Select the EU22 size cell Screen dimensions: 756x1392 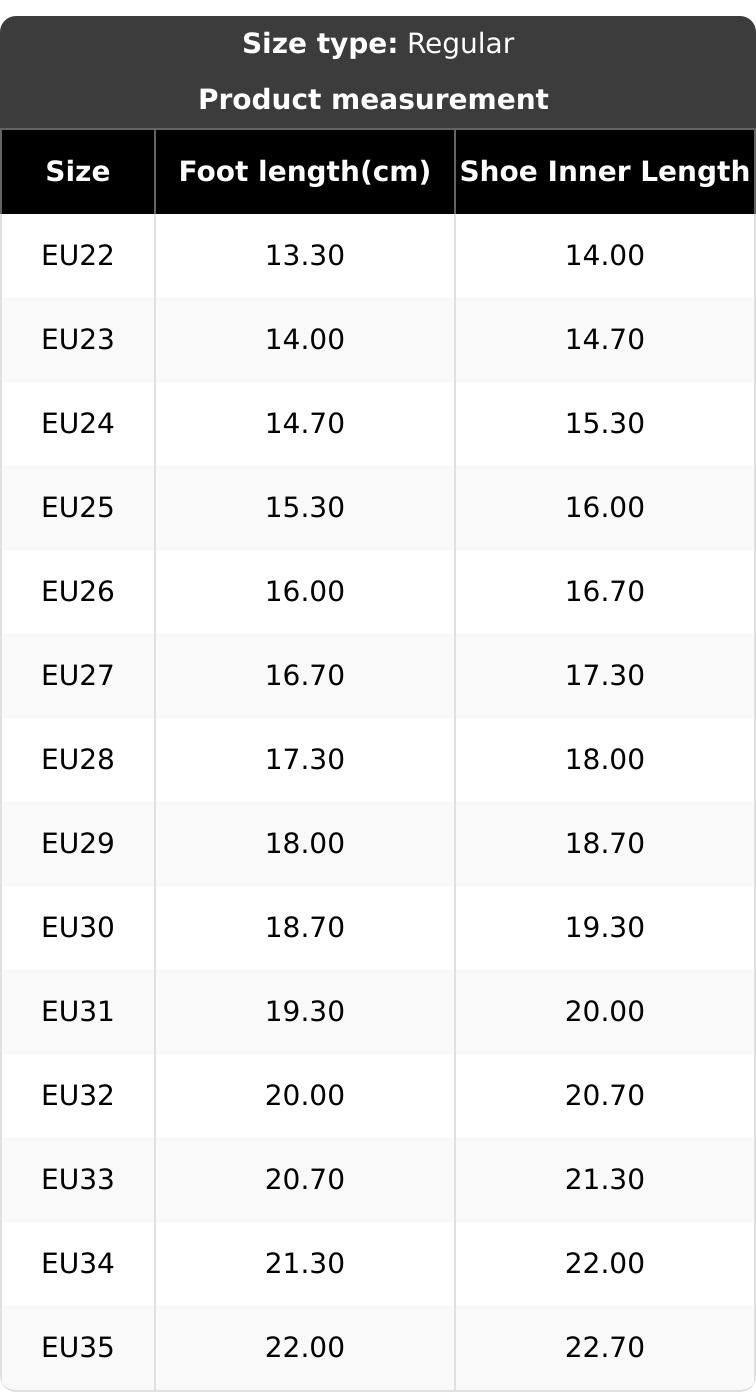click(x=78, y=256)
